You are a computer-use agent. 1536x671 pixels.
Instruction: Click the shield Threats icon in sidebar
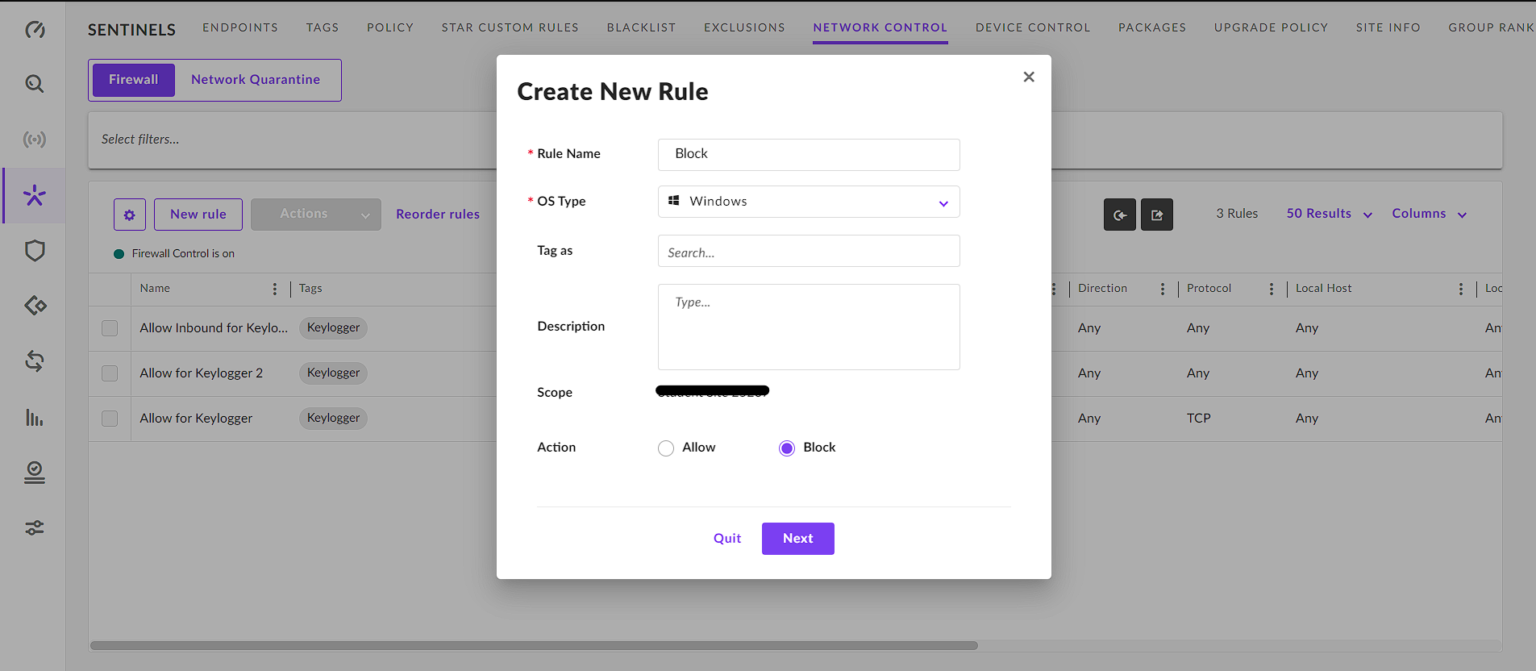point(34,251)
